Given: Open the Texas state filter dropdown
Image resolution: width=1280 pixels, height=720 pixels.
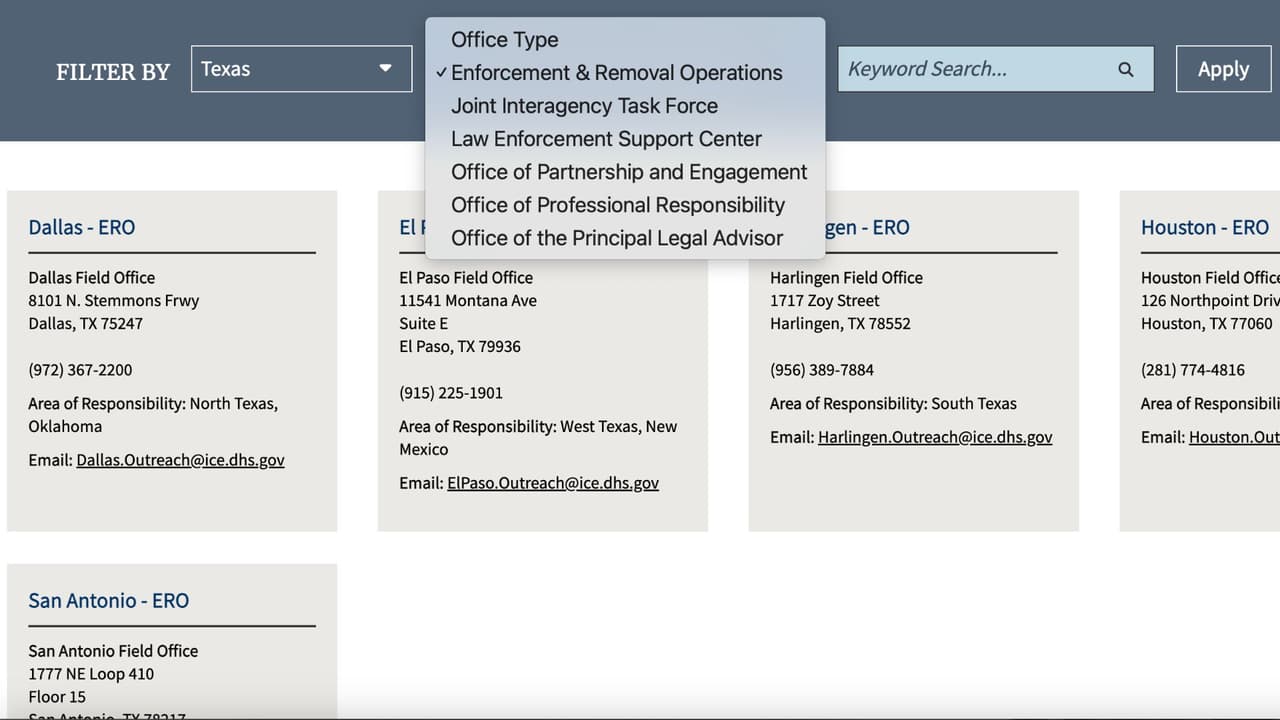Looking at the screenshot, I should (301, 69).
